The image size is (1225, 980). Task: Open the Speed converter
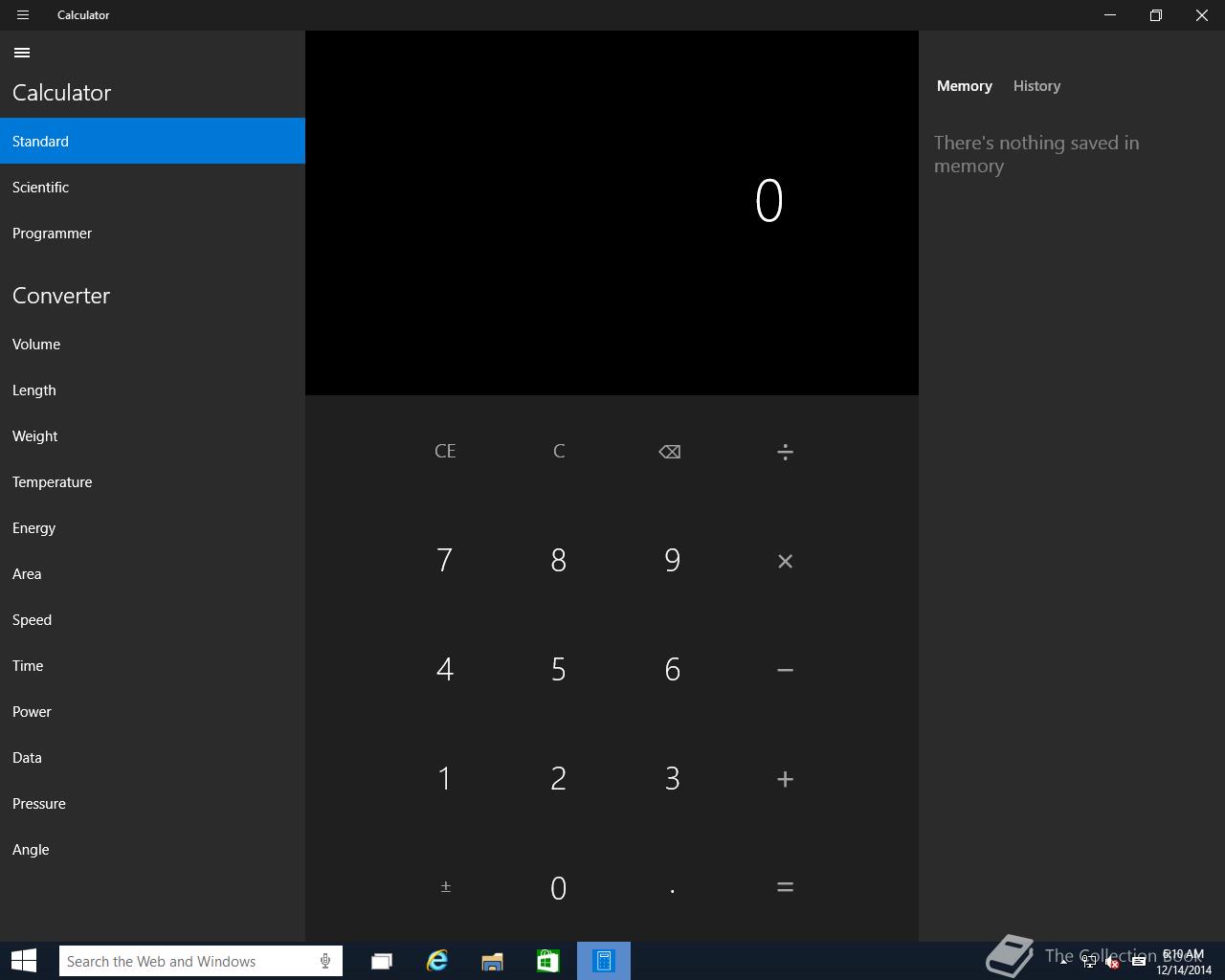tap(152, 619)
